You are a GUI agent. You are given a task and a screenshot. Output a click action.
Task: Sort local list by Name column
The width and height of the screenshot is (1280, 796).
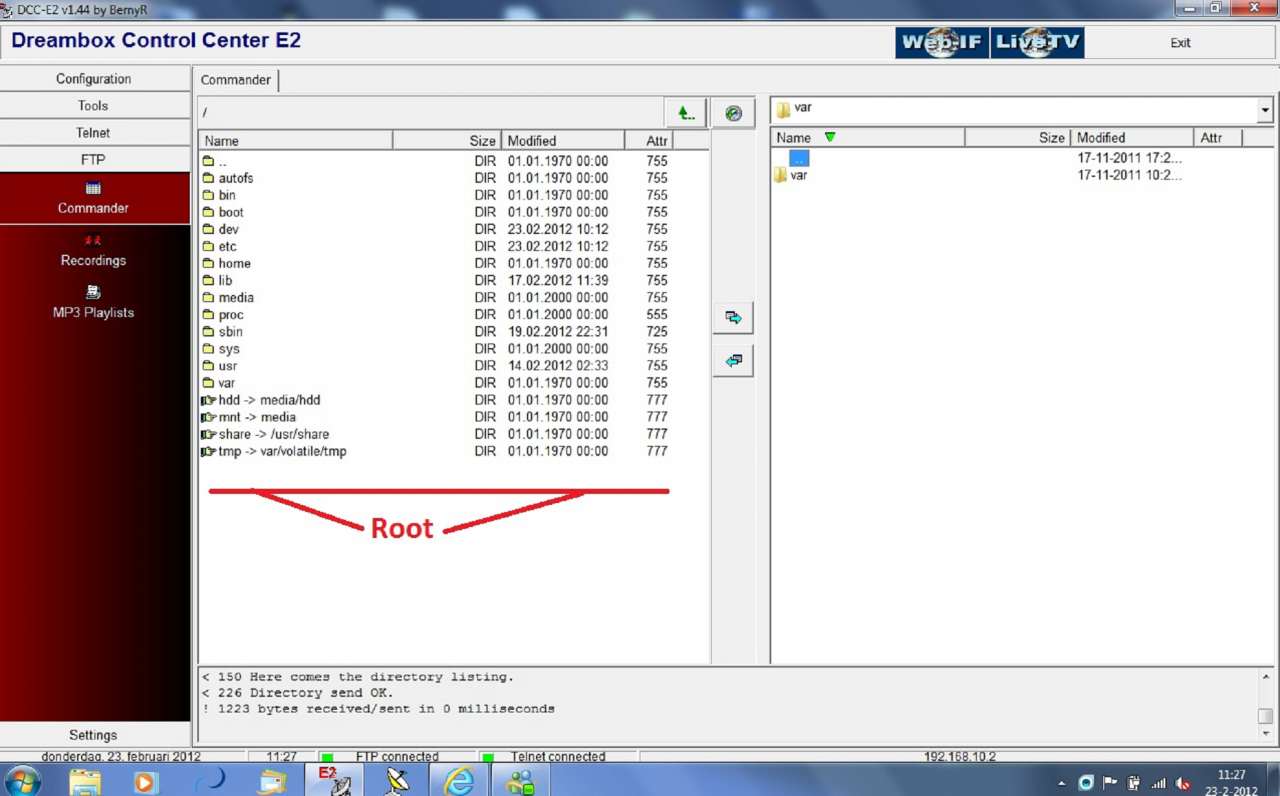click(868, 138)
